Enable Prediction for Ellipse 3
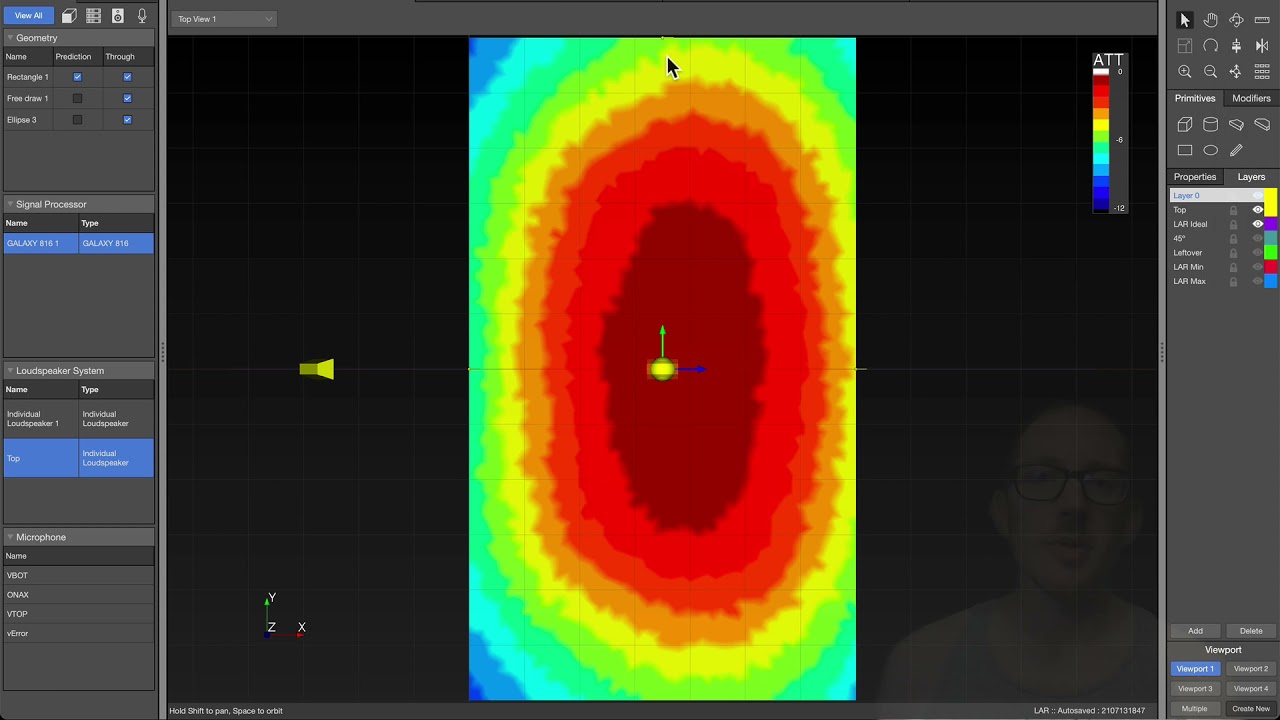 pos(77,120)
